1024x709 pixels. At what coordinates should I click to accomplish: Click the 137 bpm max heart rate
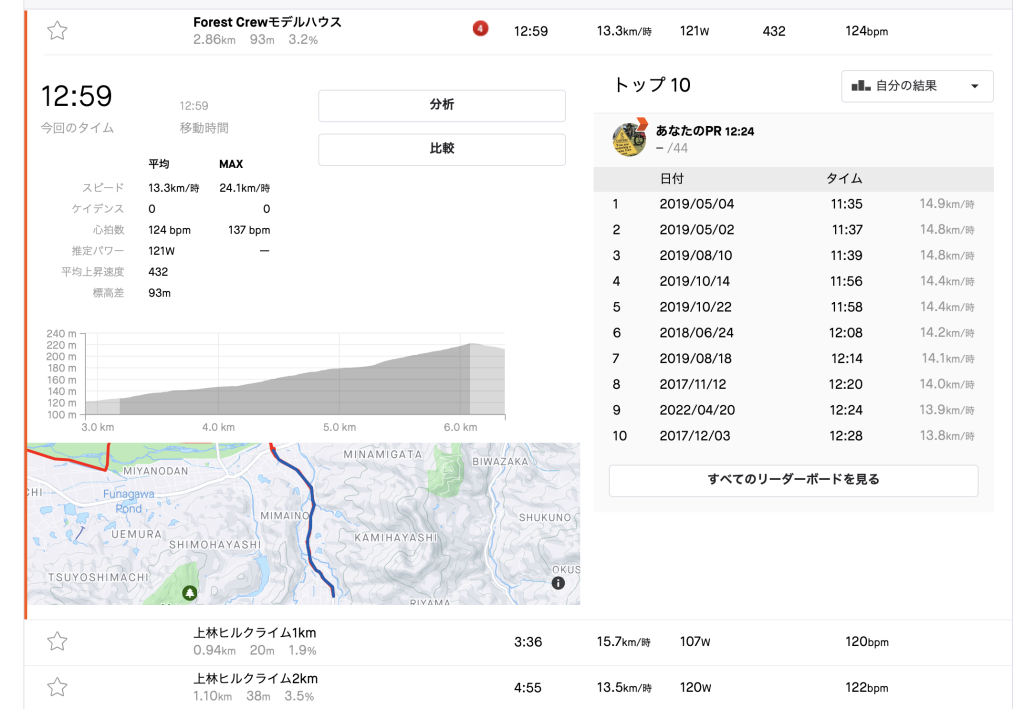click(249, 230)
